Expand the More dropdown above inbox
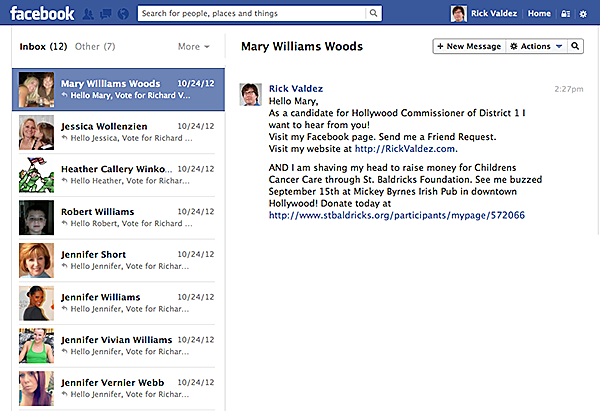Screen dimensions: 600x411 pos(194,46)
